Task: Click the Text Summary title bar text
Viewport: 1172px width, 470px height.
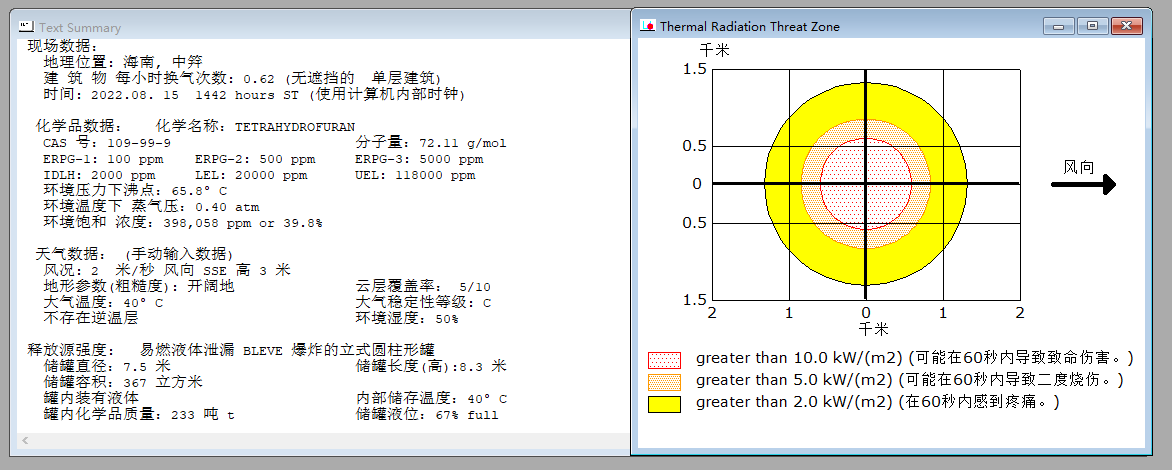Action: 80,28
